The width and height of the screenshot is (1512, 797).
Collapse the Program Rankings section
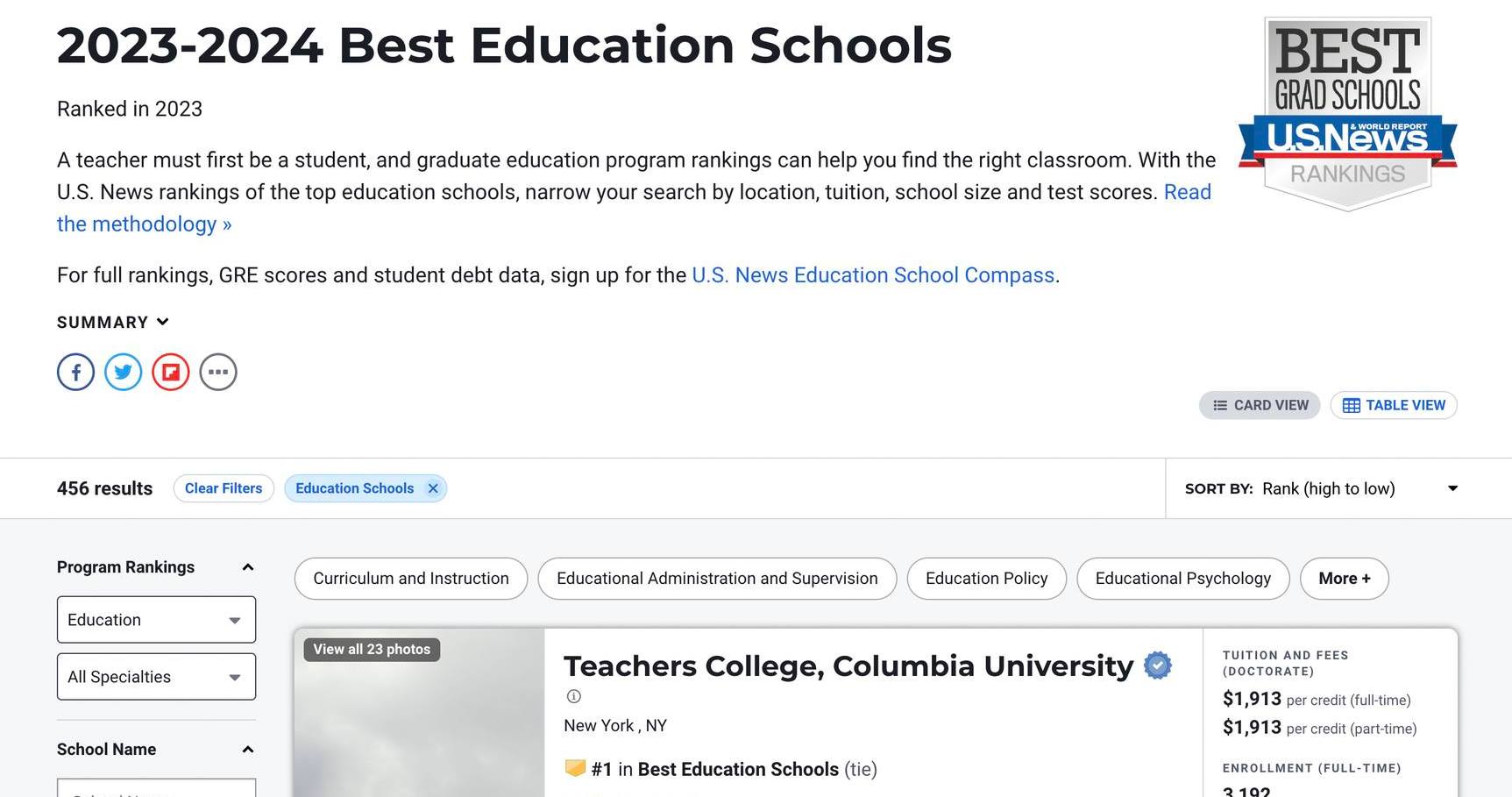coord(248,567)
